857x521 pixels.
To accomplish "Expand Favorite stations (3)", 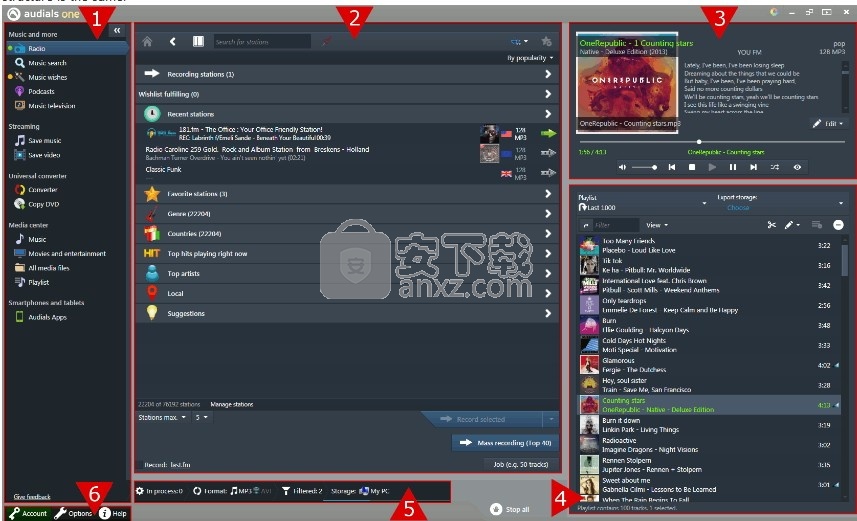I will click(x=347, y=194).
